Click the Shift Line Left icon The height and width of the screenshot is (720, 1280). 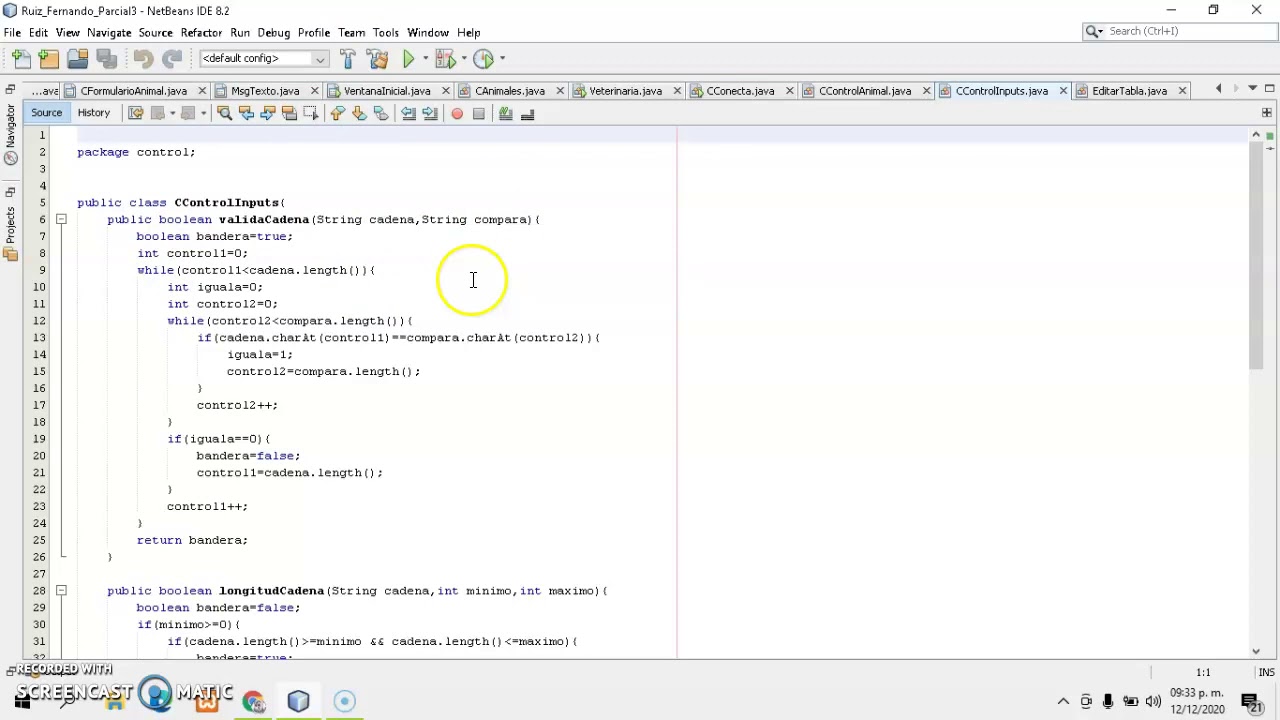pyautogui.click(x=408, y=113)
